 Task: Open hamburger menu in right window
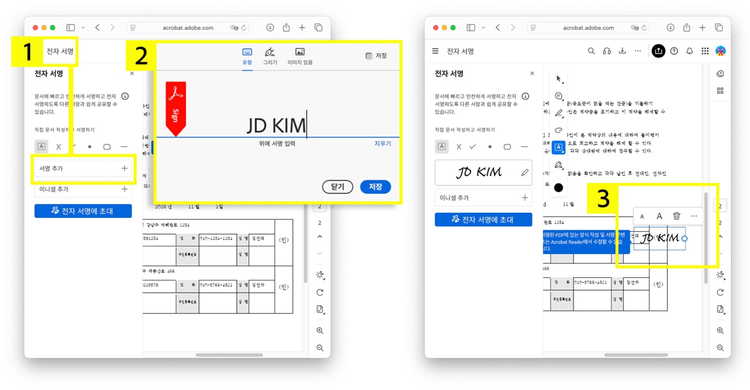click(435, 51)
